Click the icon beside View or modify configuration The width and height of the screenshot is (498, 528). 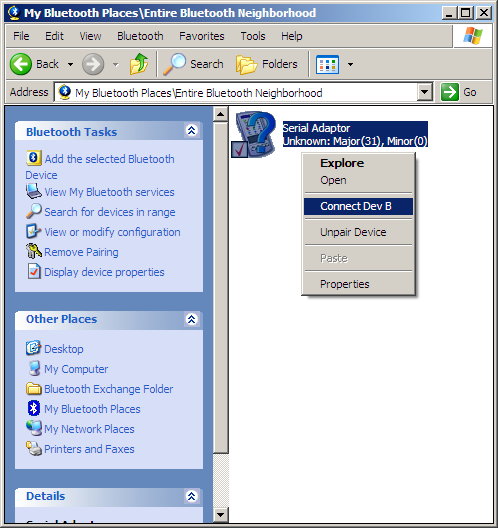[x=34, y=231]
